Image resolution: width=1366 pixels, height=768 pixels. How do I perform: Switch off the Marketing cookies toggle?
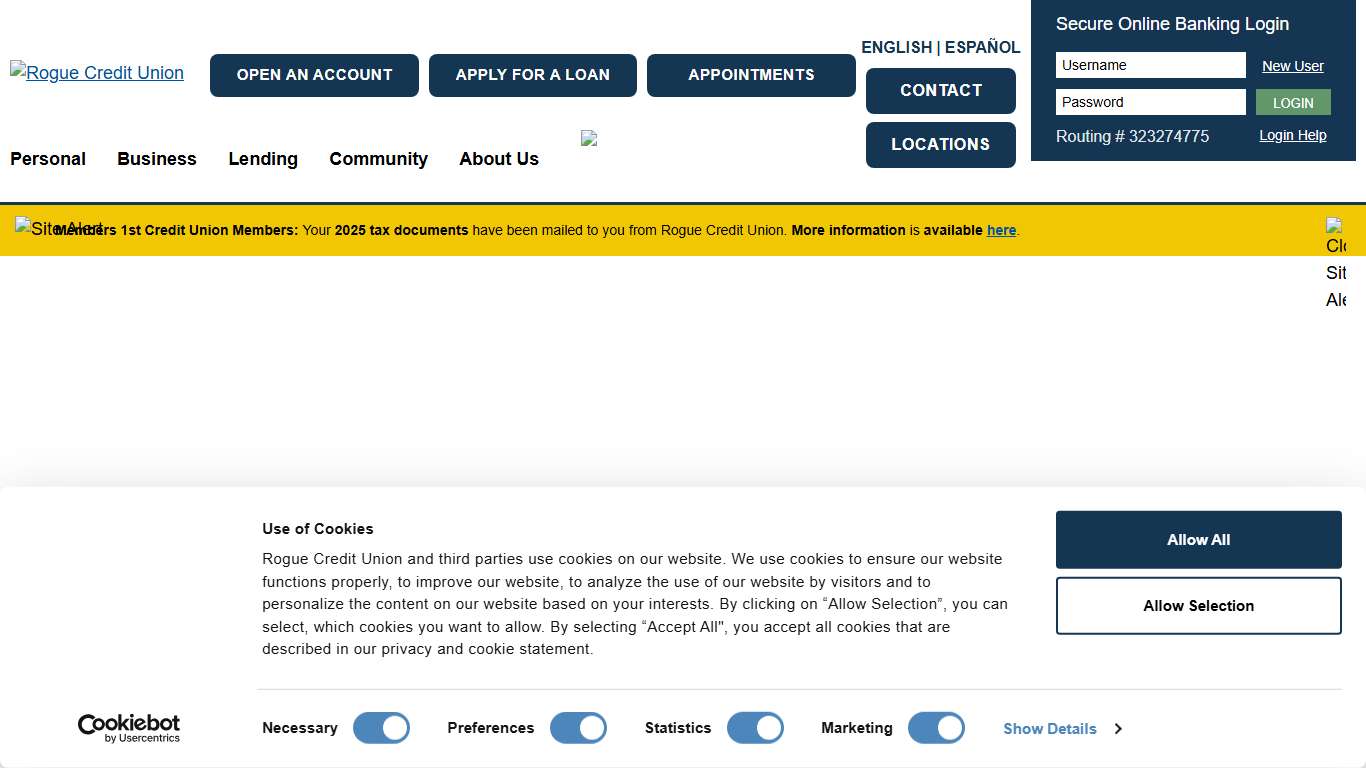[936, 728]
